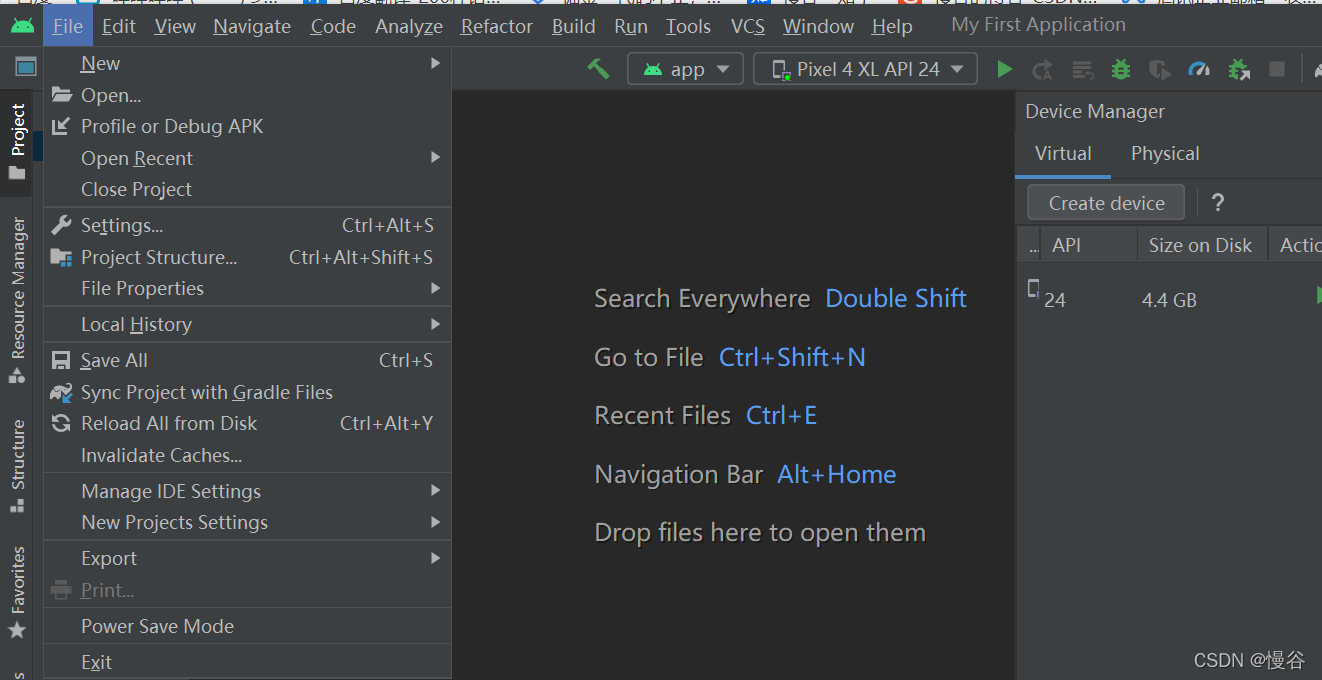Attach debugger to Android process

pos(1239,69)
